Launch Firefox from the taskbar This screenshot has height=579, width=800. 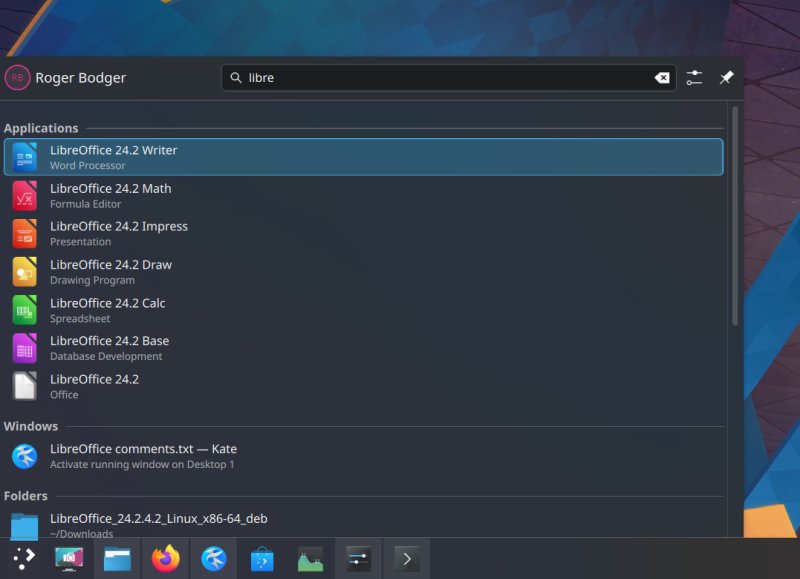(x=165, y=558)
